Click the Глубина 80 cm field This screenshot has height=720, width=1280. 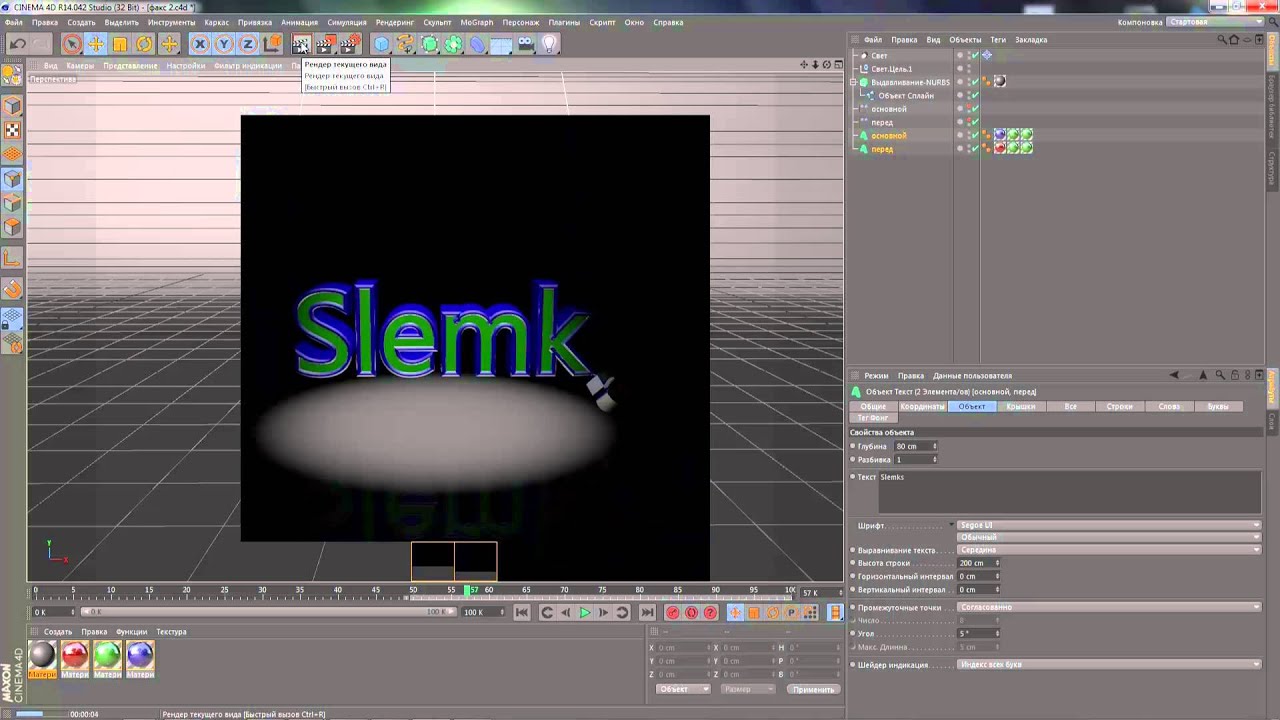click(916, 446)
